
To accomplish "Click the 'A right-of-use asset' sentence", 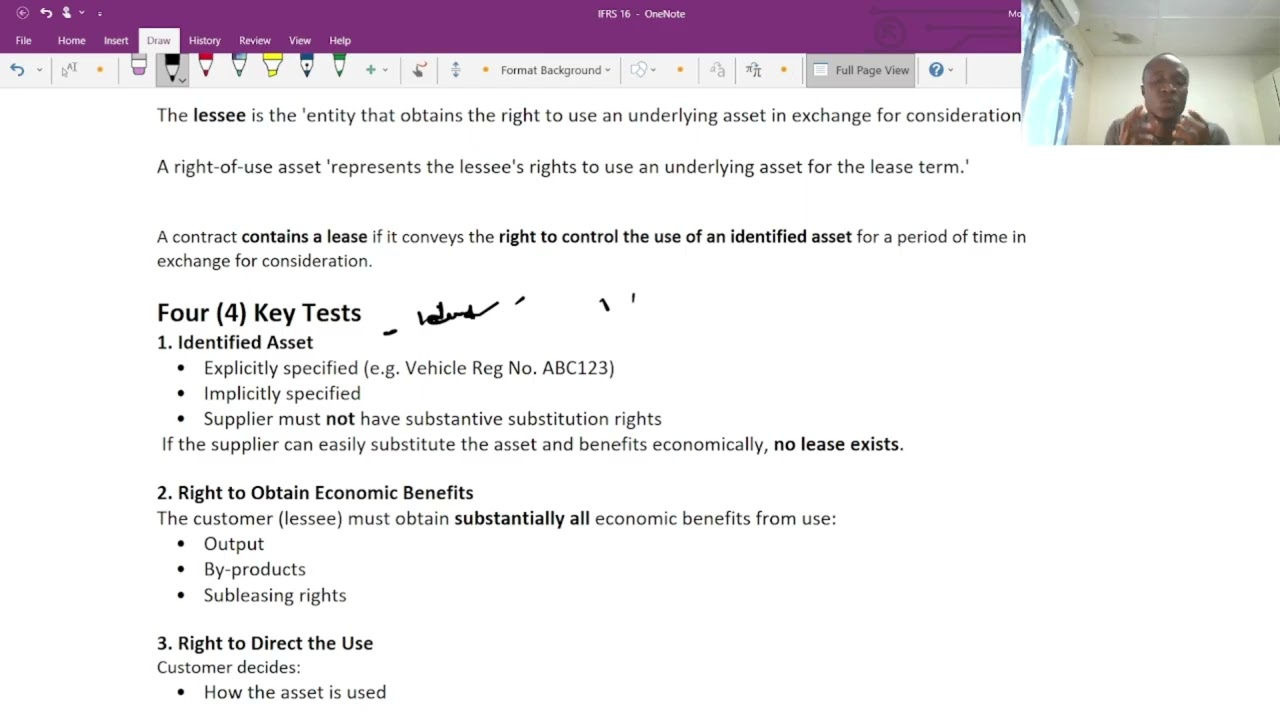I will pyautogui.click(x=563, y=167).
